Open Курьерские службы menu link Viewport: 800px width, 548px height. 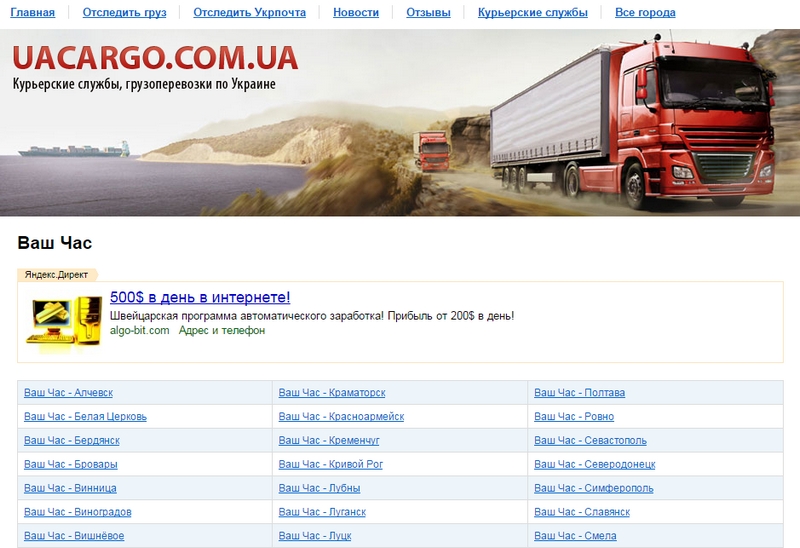533,12
